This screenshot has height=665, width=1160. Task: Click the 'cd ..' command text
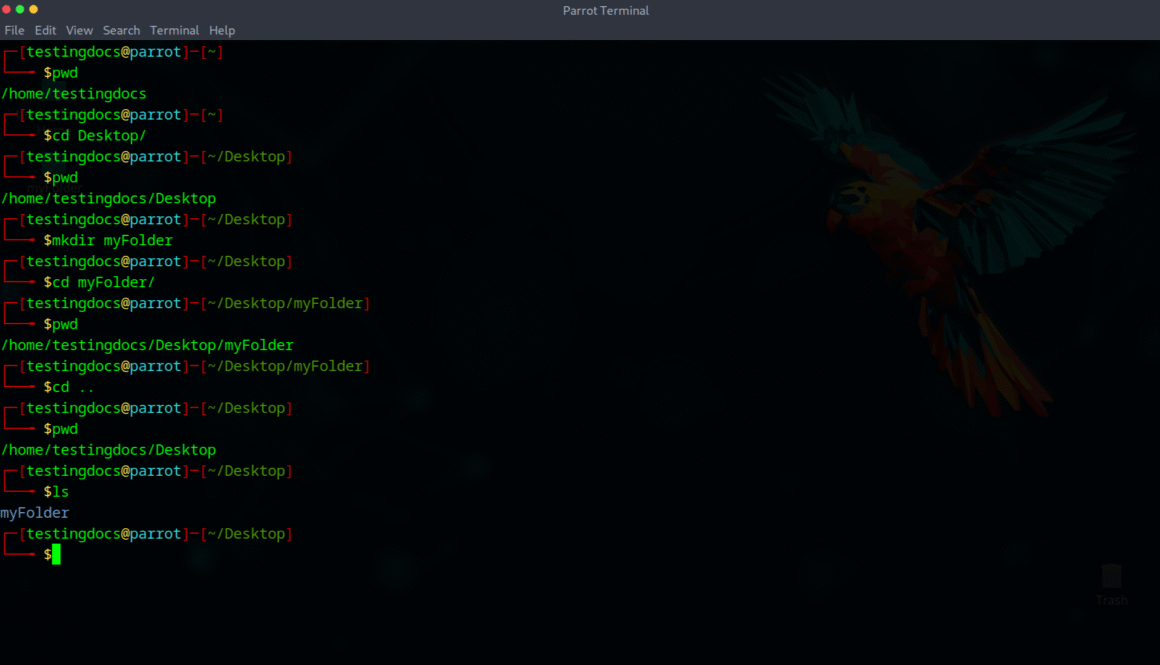pyautogui.click(x=73, y=388)
